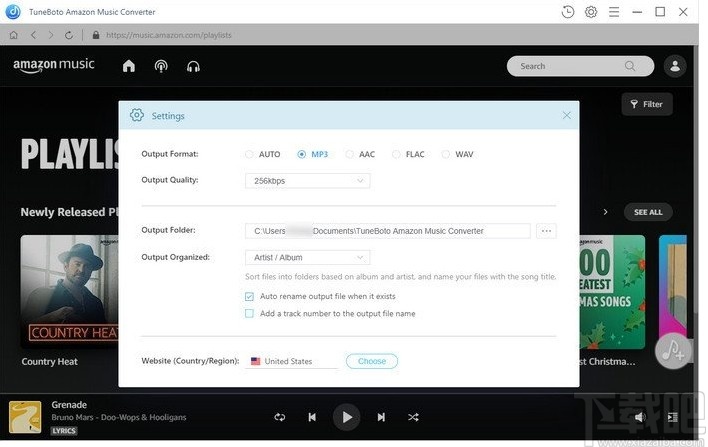Viewport: 708px width, 447px height.
Task: Play the current song Grenade
Action: 346,417
